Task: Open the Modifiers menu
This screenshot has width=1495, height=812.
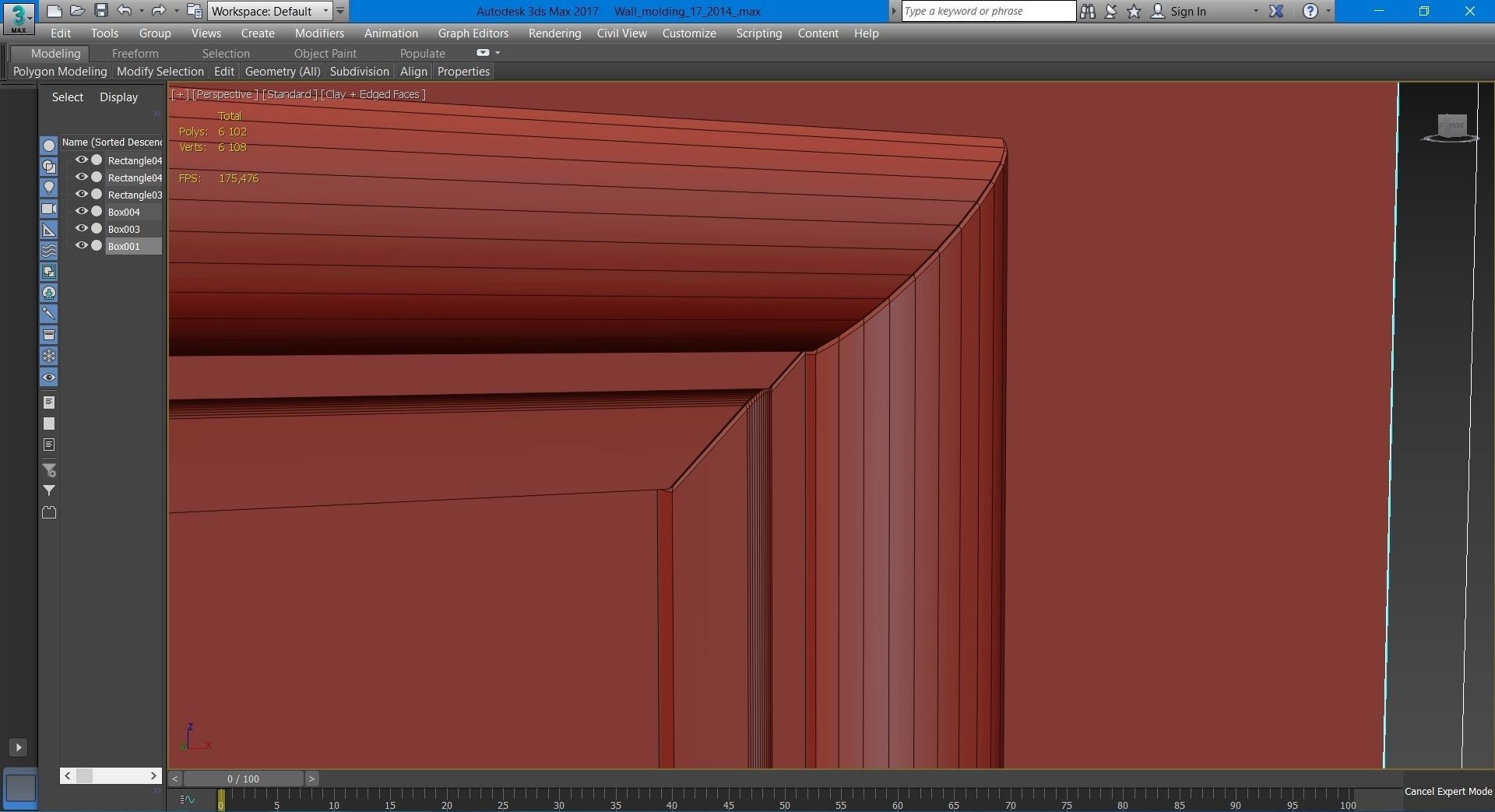Action: click(319, 33)
